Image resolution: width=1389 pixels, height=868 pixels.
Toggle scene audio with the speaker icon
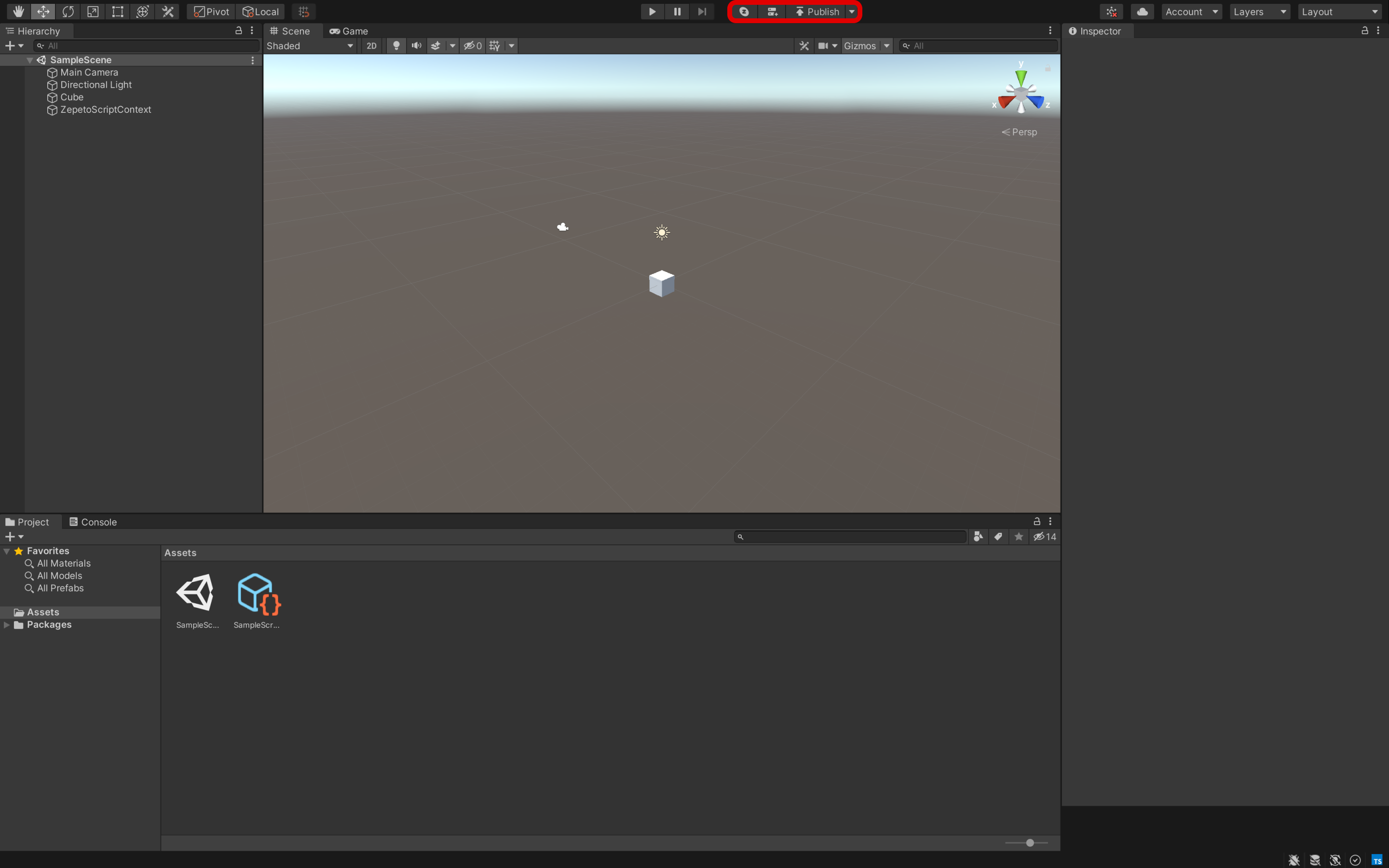click(x=416, y=46)
